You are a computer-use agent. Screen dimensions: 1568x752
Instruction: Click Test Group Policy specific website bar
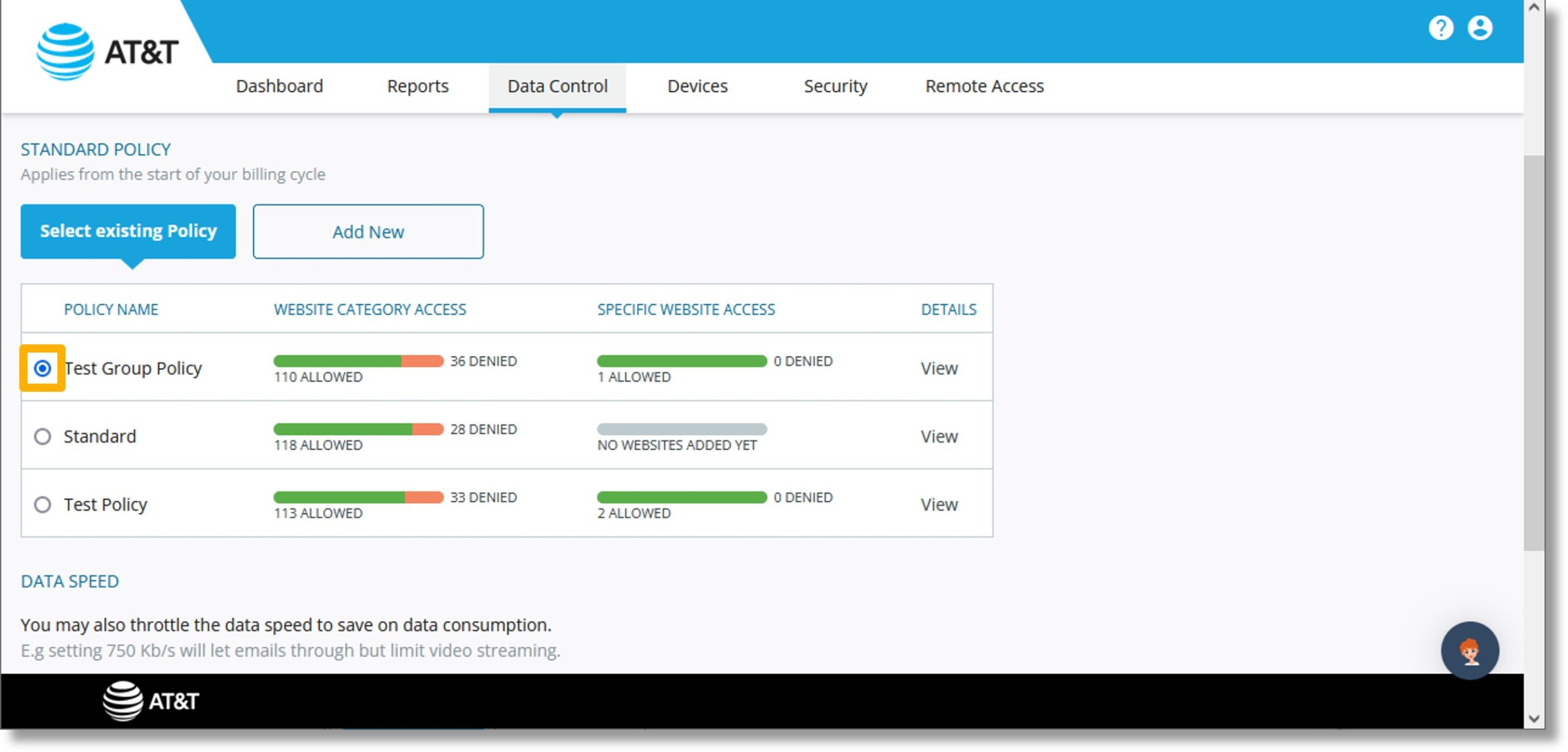682,361
